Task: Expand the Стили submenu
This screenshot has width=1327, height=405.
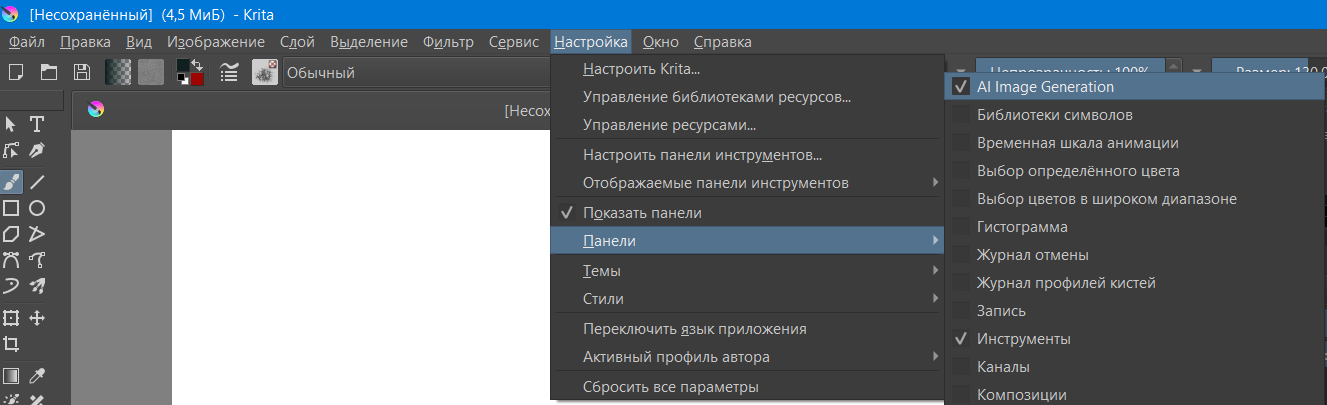Action: pos(602,299)
